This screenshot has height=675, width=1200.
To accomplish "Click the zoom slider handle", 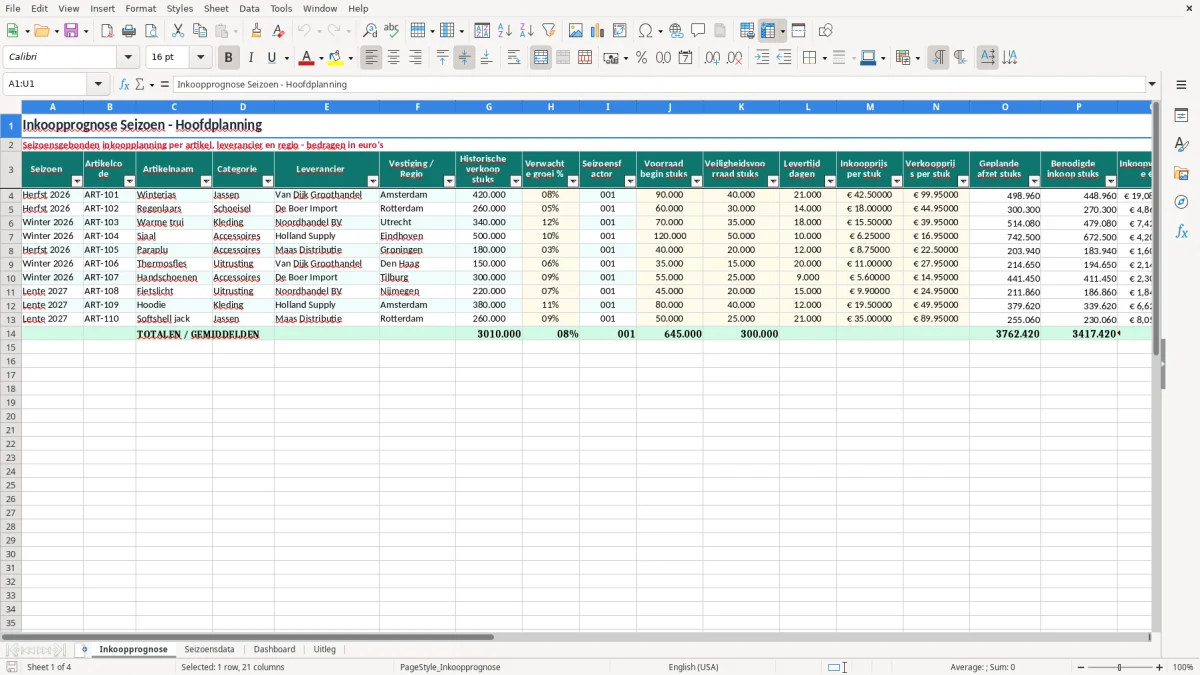I will [1120, 667].
